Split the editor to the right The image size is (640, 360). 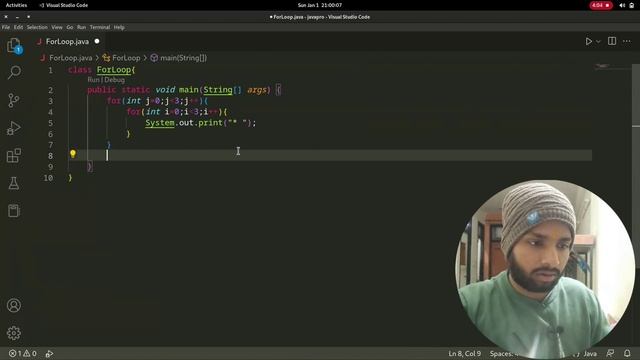click(612, 41)
